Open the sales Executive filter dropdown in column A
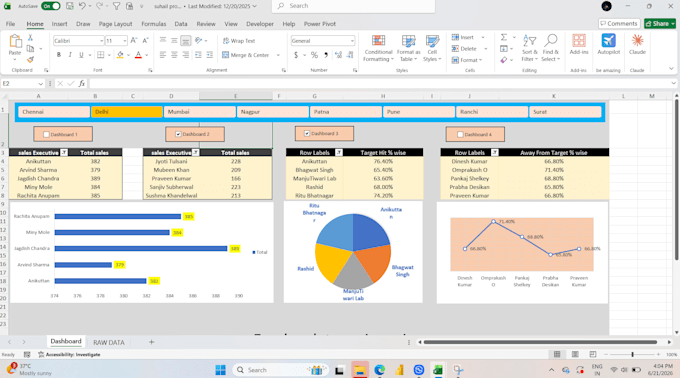This screenshot has width=680, height=378. (x=64, y=153)
